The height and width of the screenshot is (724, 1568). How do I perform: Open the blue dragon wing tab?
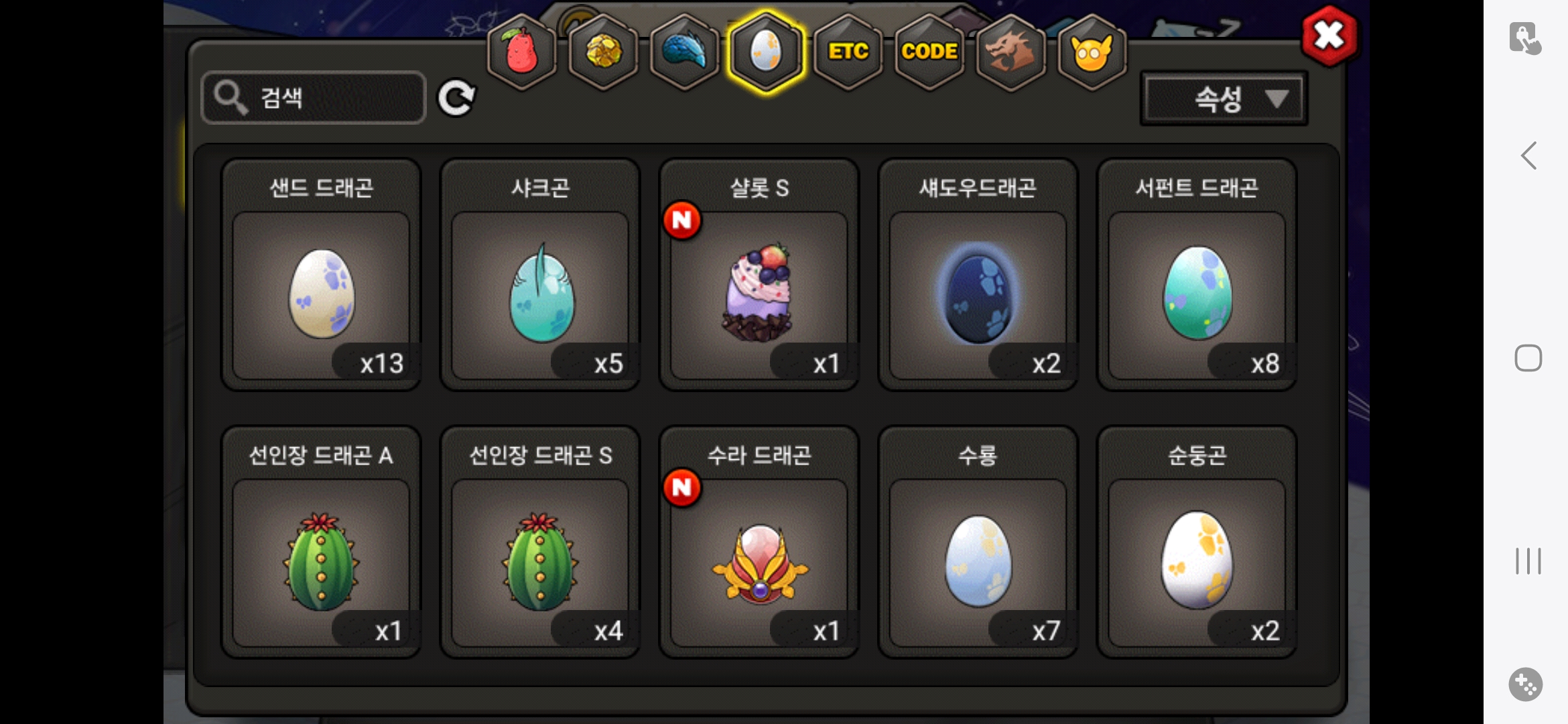684,52
